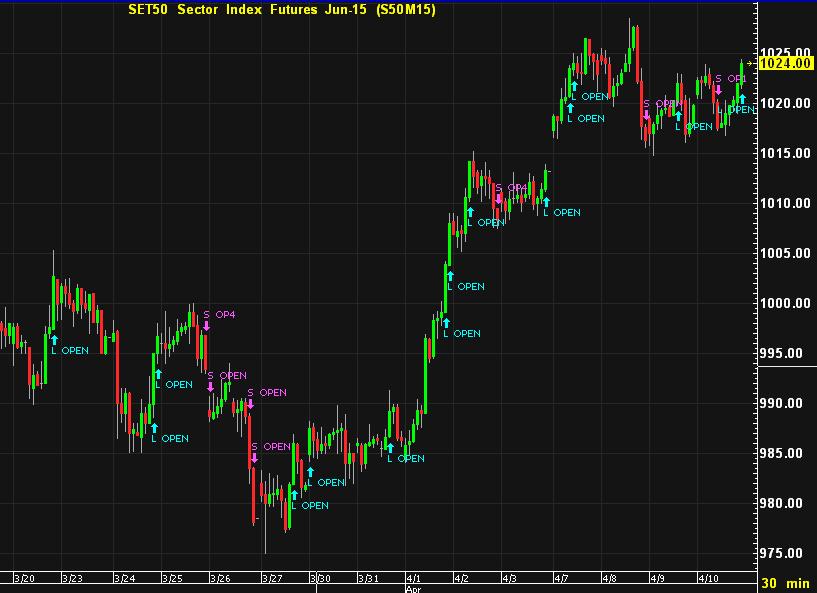Select the lowest pink S OPEN arrow

[254, 458]
